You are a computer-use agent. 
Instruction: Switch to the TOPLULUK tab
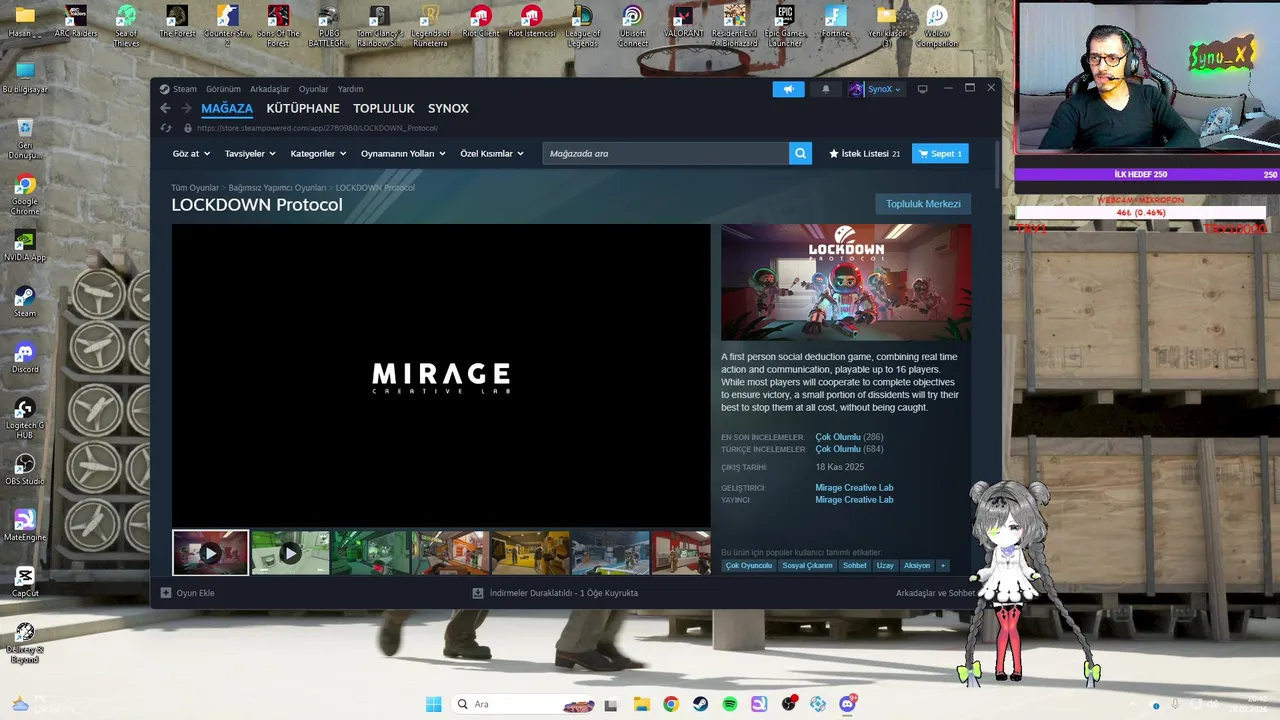[384, 108]
